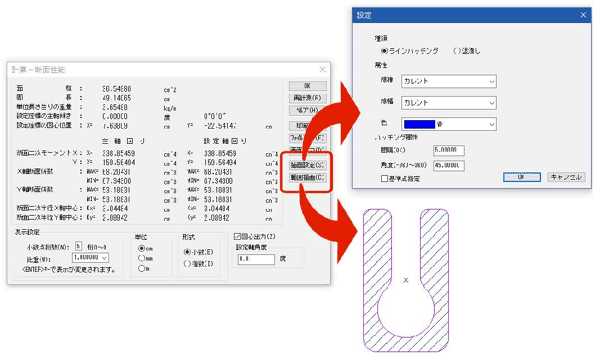Click the 主軸回り column heading
Screen dimensions: 600x360
coord(123,141)
